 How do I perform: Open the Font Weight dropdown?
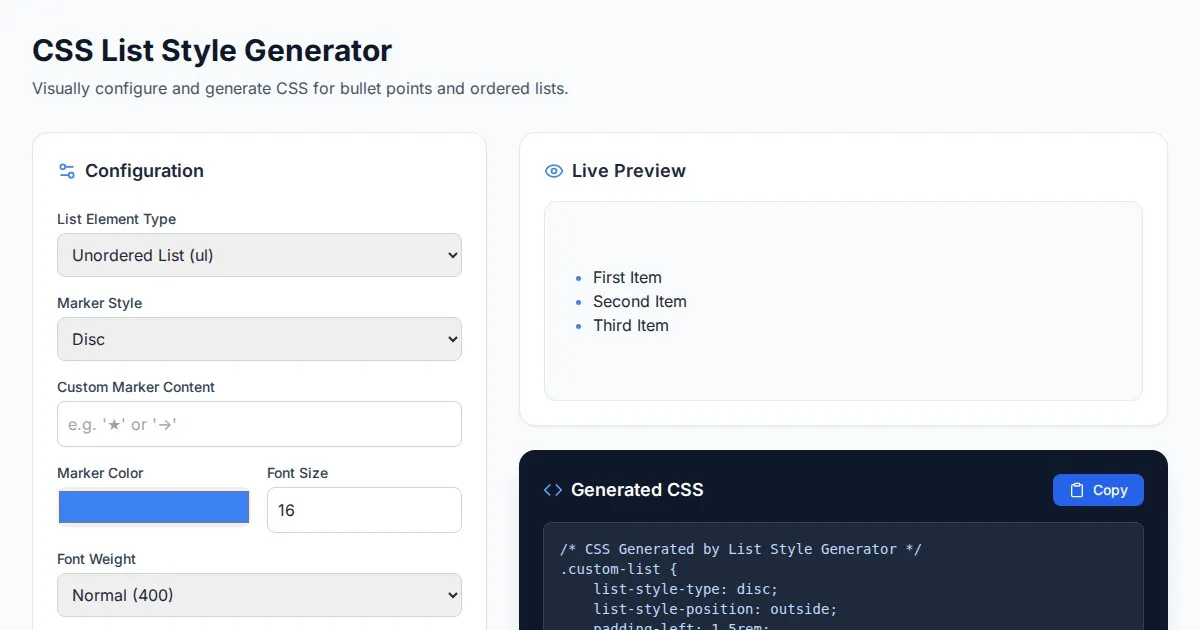pos(259,595)
